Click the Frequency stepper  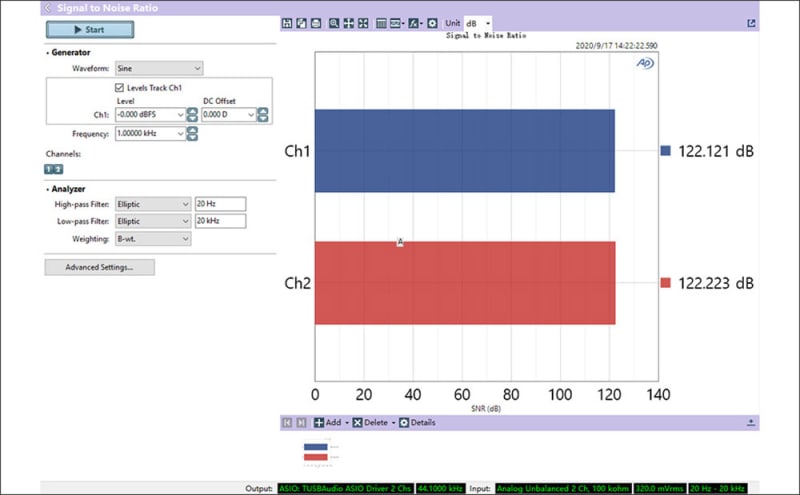(192, 134)
